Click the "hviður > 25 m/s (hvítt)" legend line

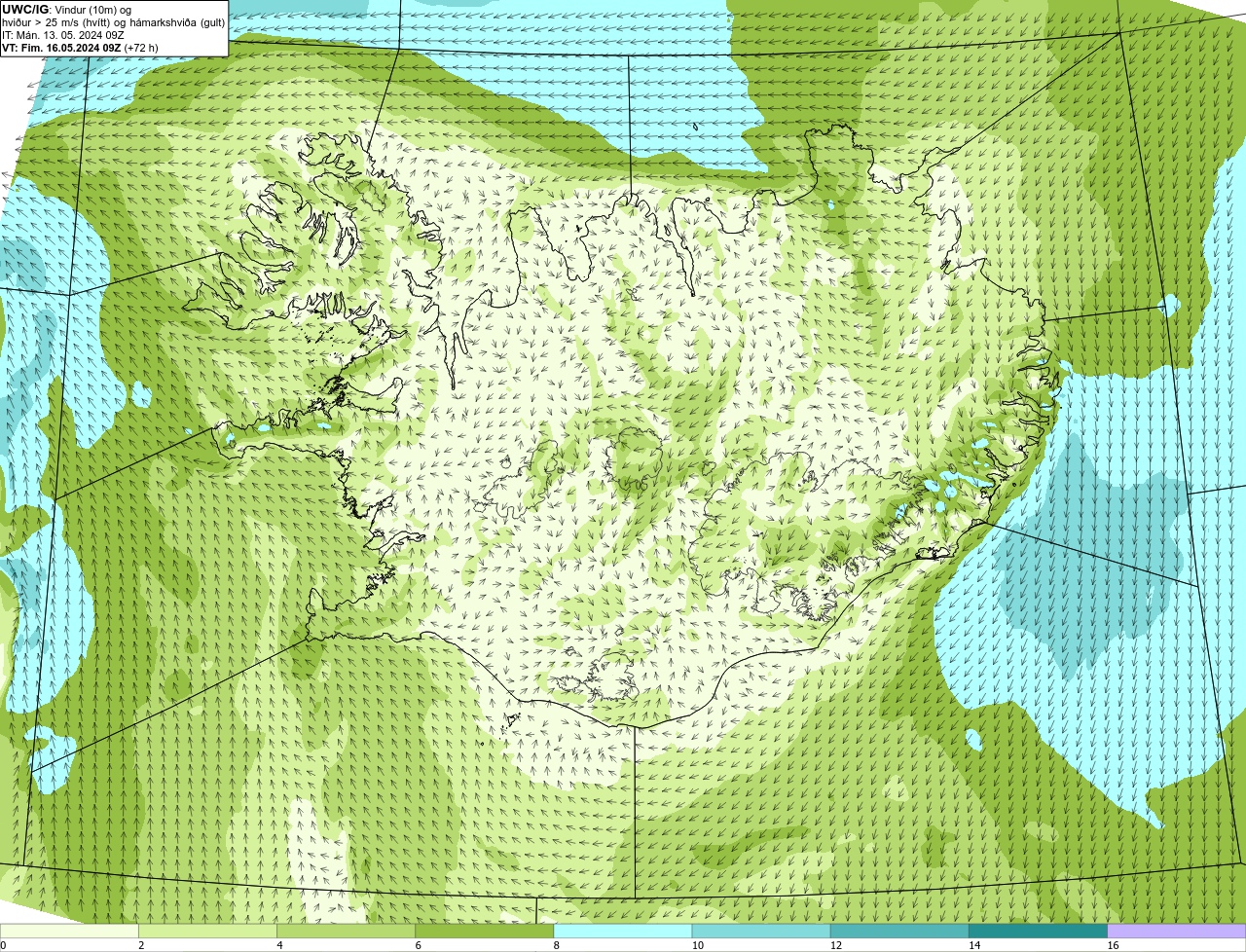pyautogui.click(x=112, y=22)
